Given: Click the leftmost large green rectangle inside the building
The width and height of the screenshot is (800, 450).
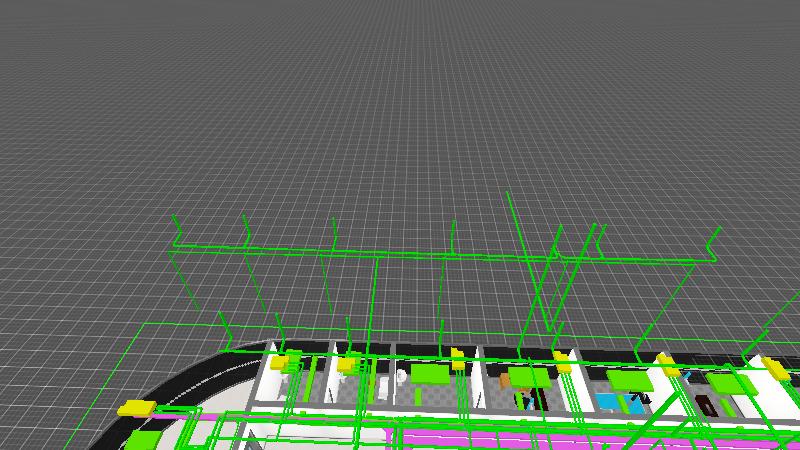Looking at the screenshot, I should pos(430,375).
